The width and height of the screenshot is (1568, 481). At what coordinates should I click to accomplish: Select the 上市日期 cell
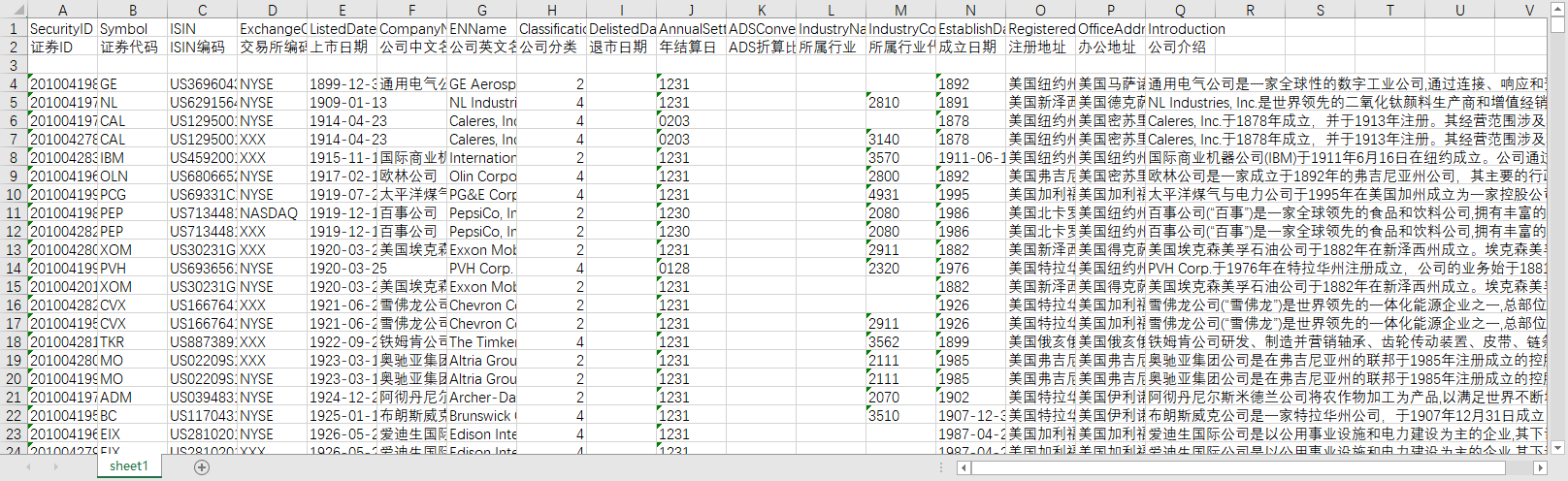(342, 47)
